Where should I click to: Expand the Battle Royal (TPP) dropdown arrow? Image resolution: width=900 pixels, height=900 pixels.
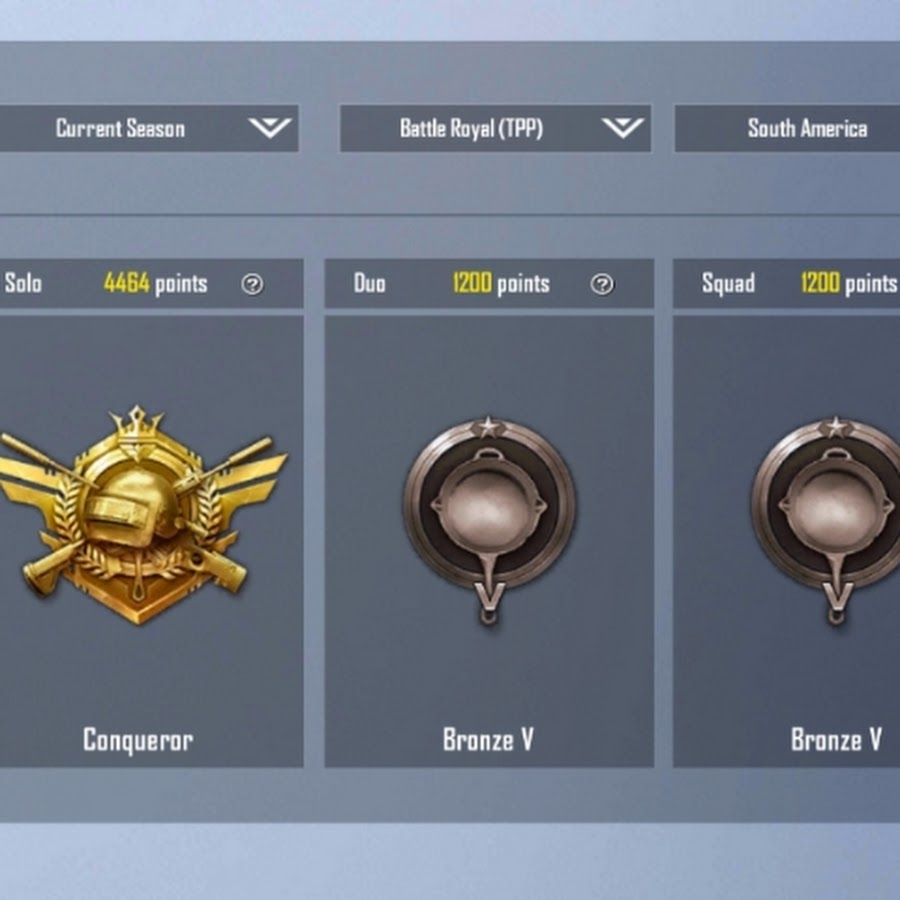click(x=623, y=127)
